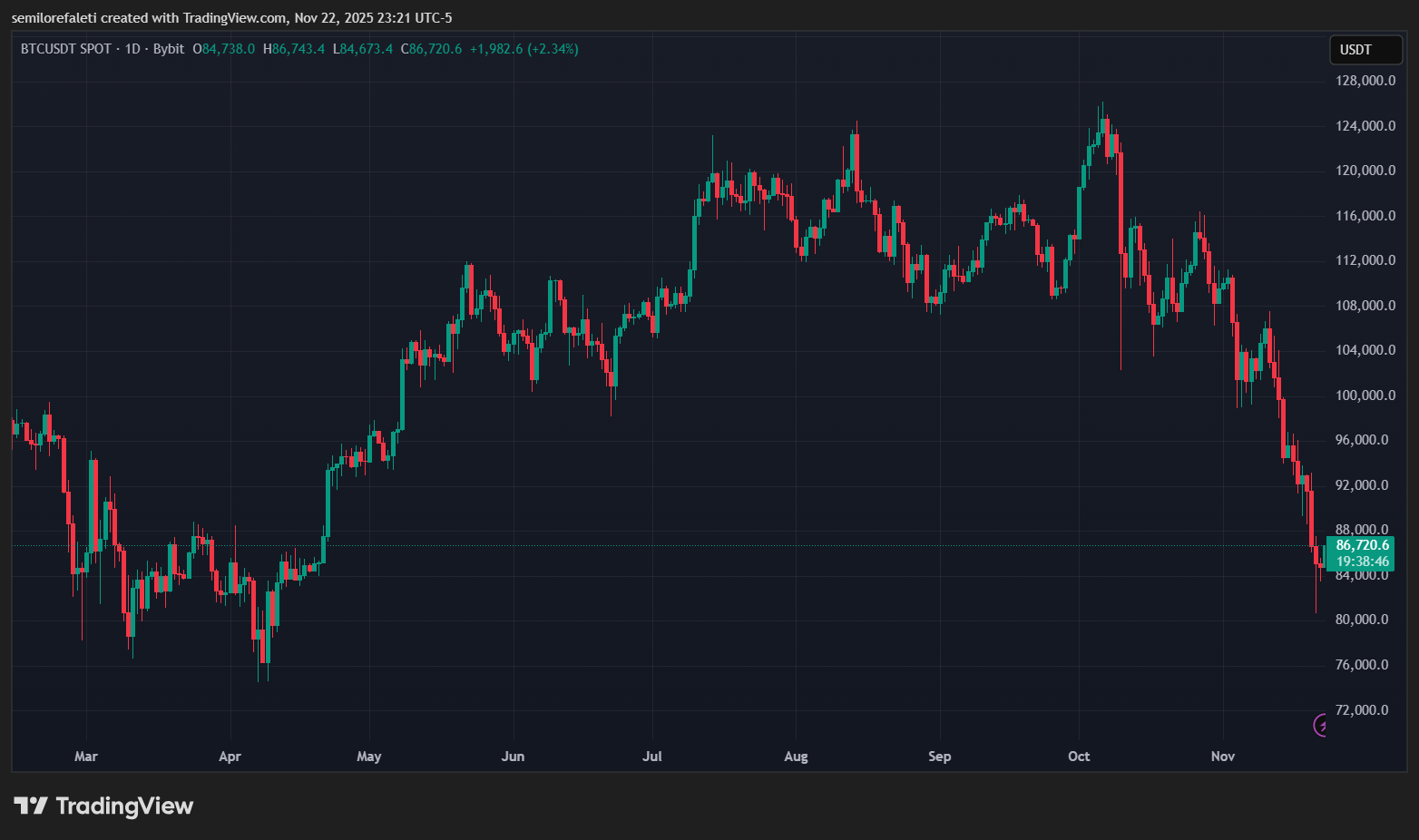1419x840 pixels.
Task: Click the countdown timer 19:38:46
Action: click(x=1361, y=562)
